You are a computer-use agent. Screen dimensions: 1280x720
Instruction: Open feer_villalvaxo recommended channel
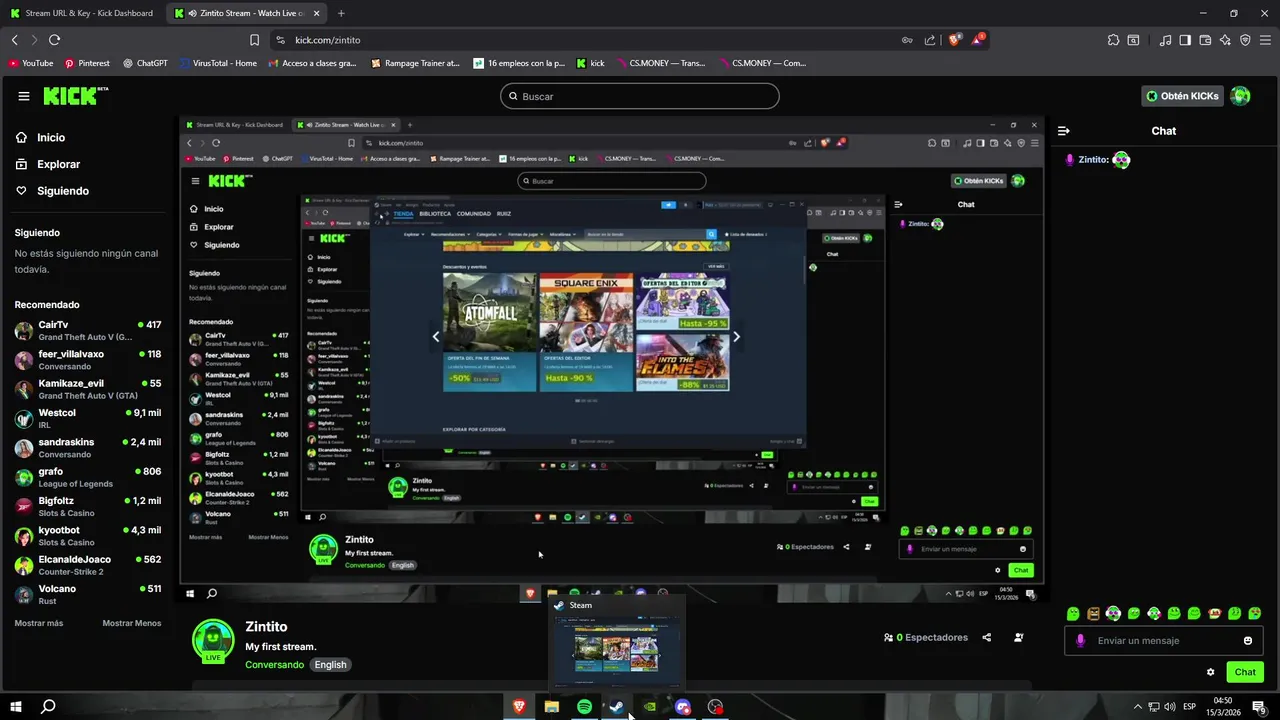point(88,360)
